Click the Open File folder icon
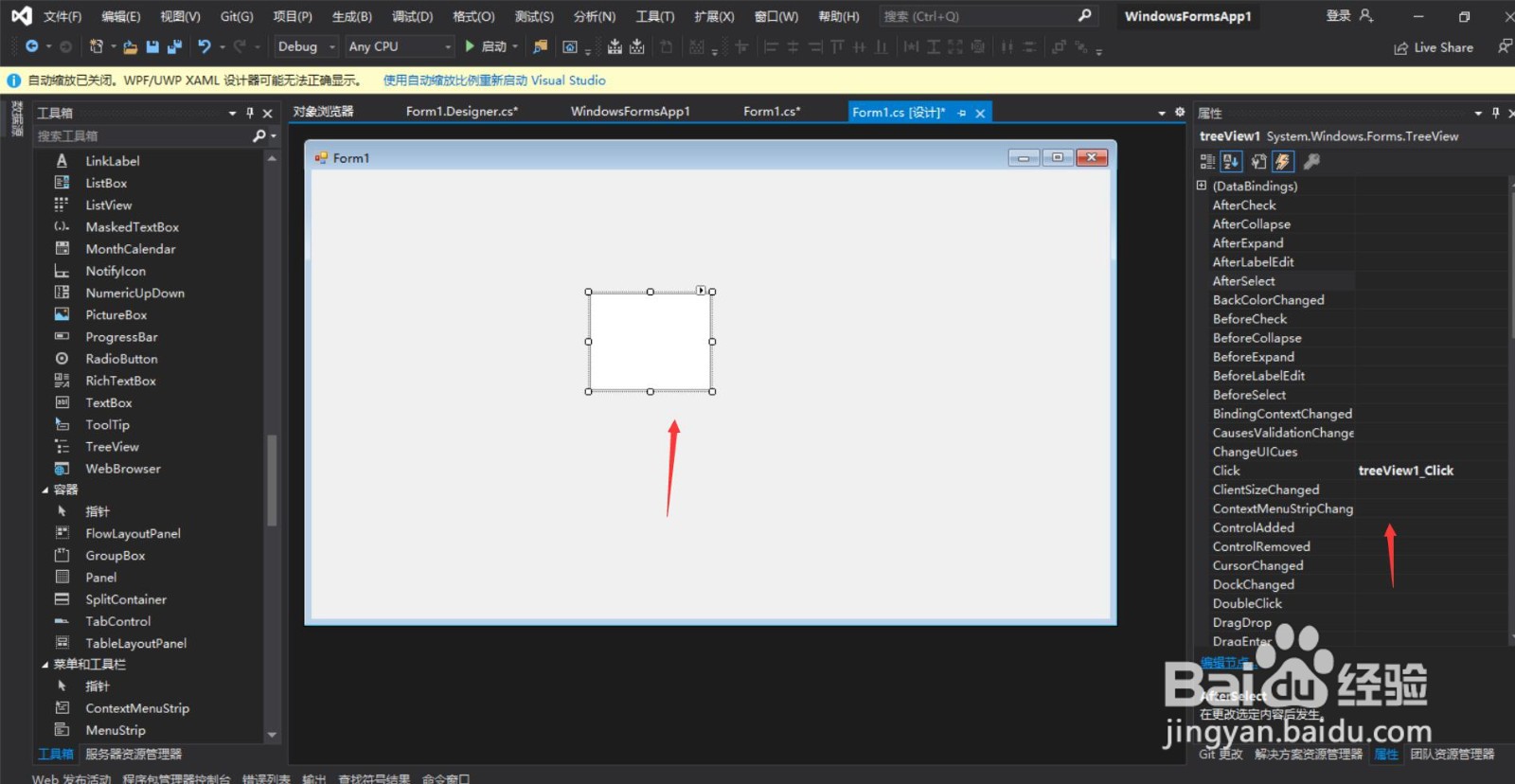The height and width of the screenshot is (784, 1515). coord(130,46)
